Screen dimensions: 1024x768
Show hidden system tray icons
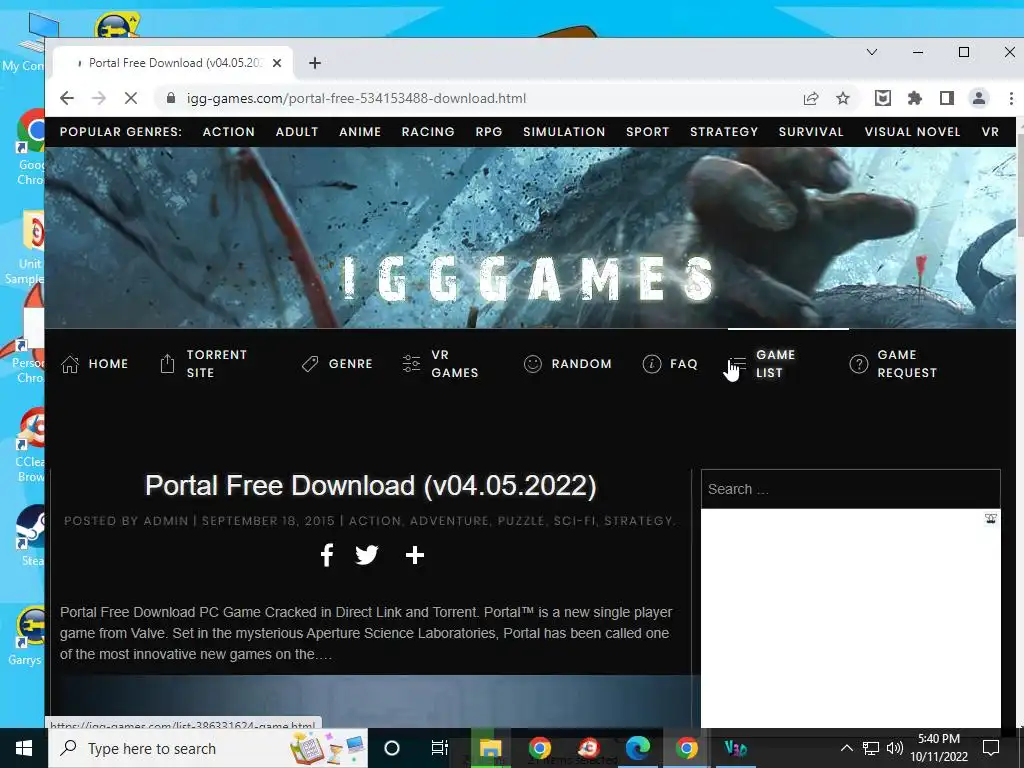[x=846, y=748]
